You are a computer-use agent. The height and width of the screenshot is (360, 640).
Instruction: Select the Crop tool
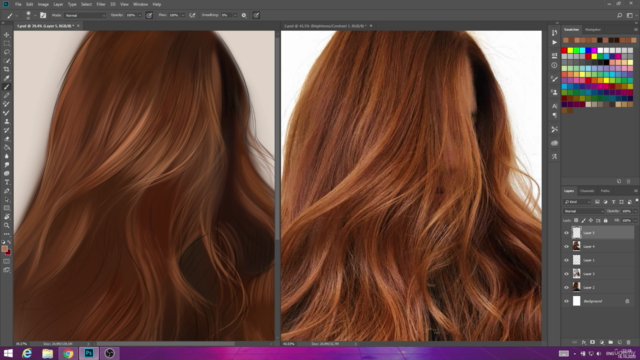tap(7, 69)
